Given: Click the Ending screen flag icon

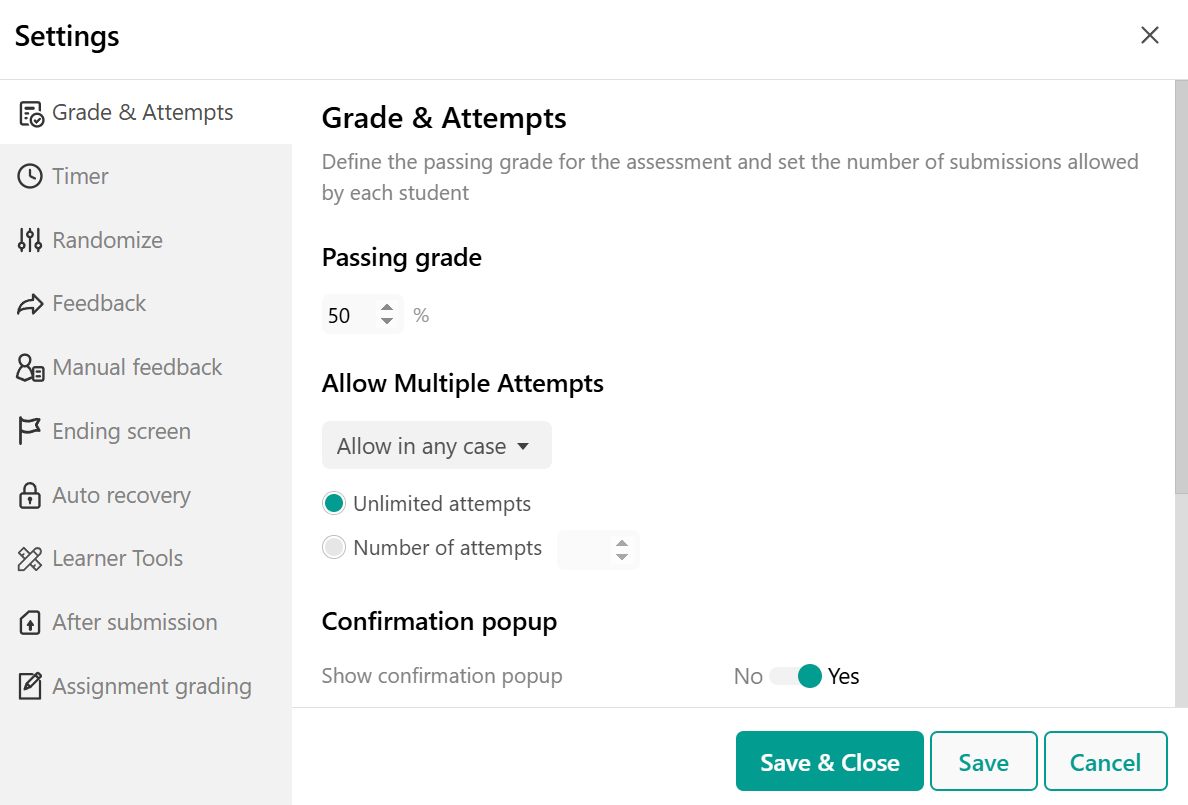Looking at the screenshot, I should tap(30, 431).
